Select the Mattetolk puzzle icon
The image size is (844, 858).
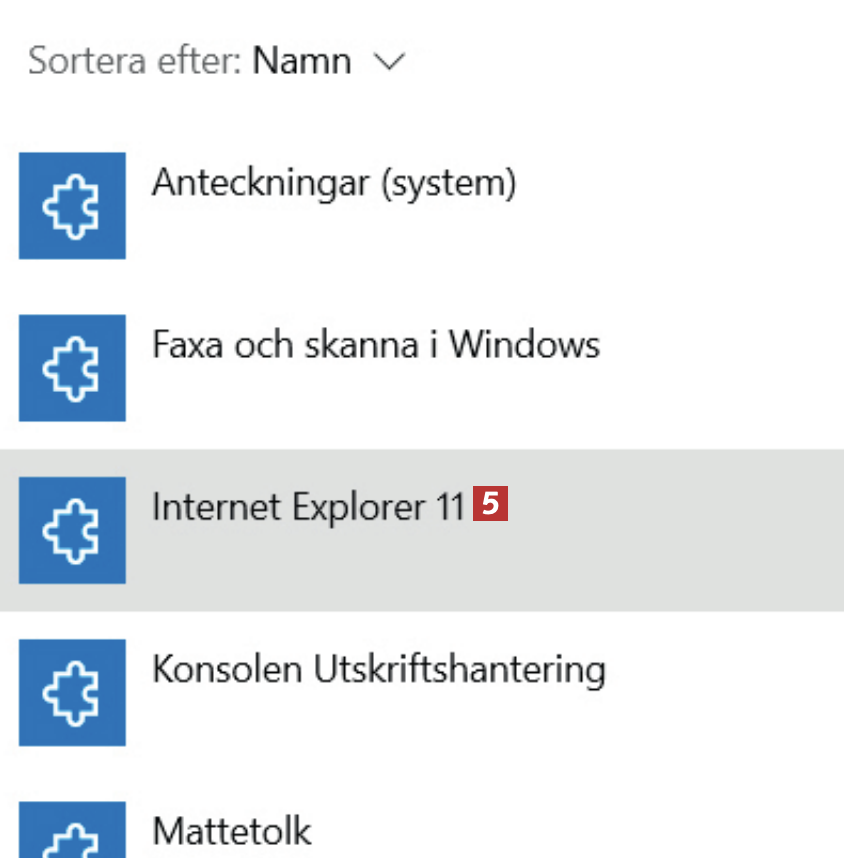point(72,832)
